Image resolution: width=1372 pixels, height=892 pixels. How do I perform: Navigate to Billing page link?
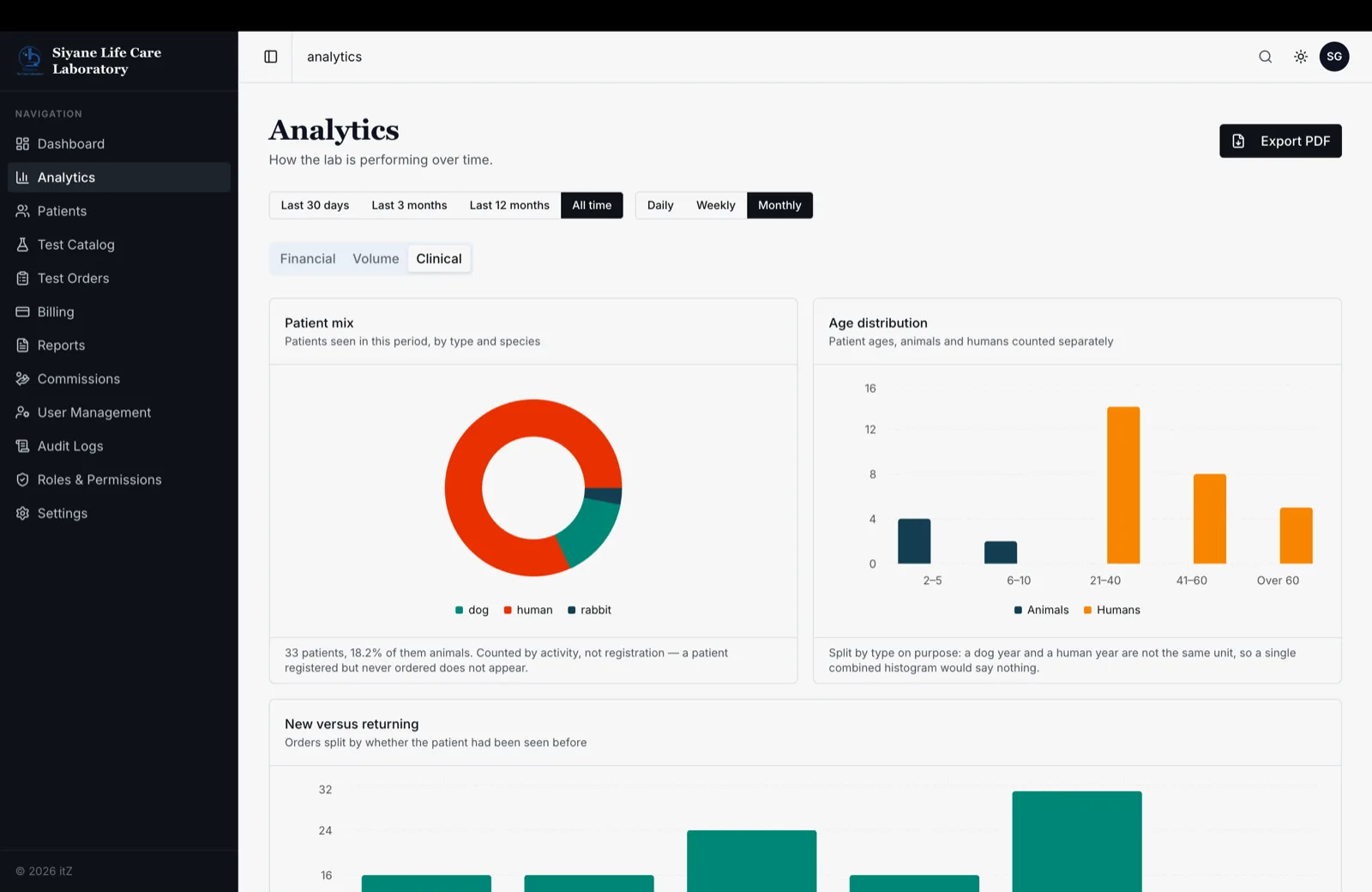pyautogui.click(x=119, y=311)
